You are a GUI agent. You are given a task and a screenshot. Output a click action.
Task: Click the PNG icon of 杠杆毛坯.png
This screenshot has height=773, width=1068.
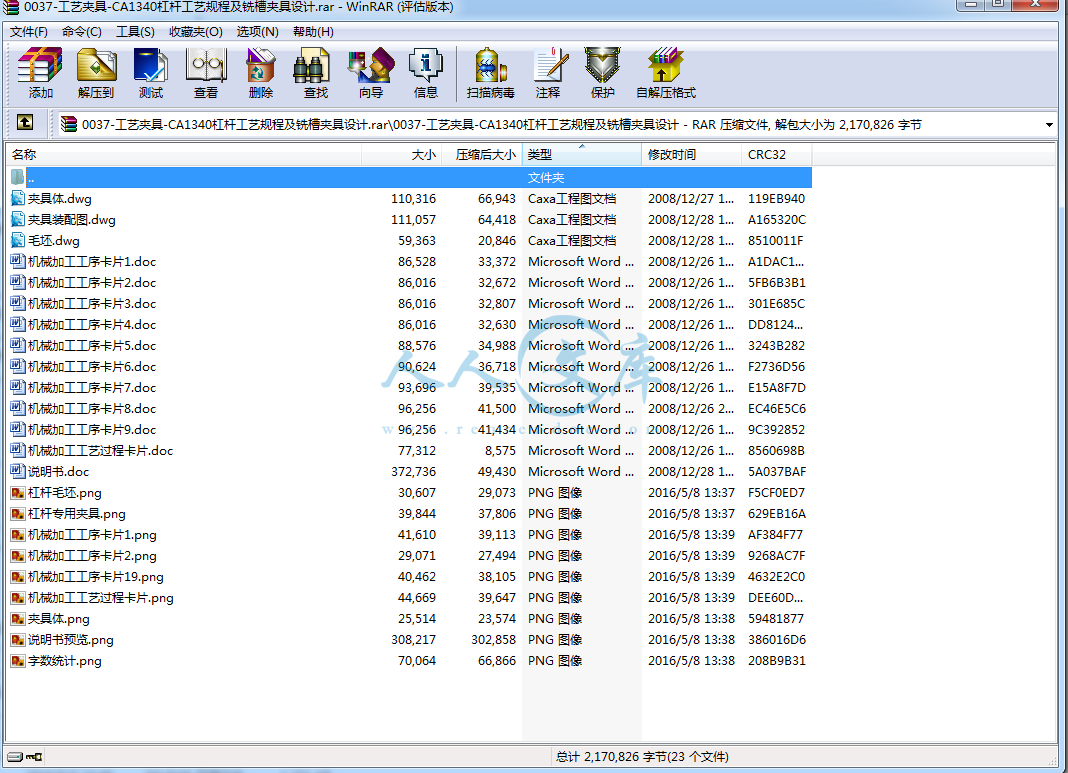tap(18, 492)
